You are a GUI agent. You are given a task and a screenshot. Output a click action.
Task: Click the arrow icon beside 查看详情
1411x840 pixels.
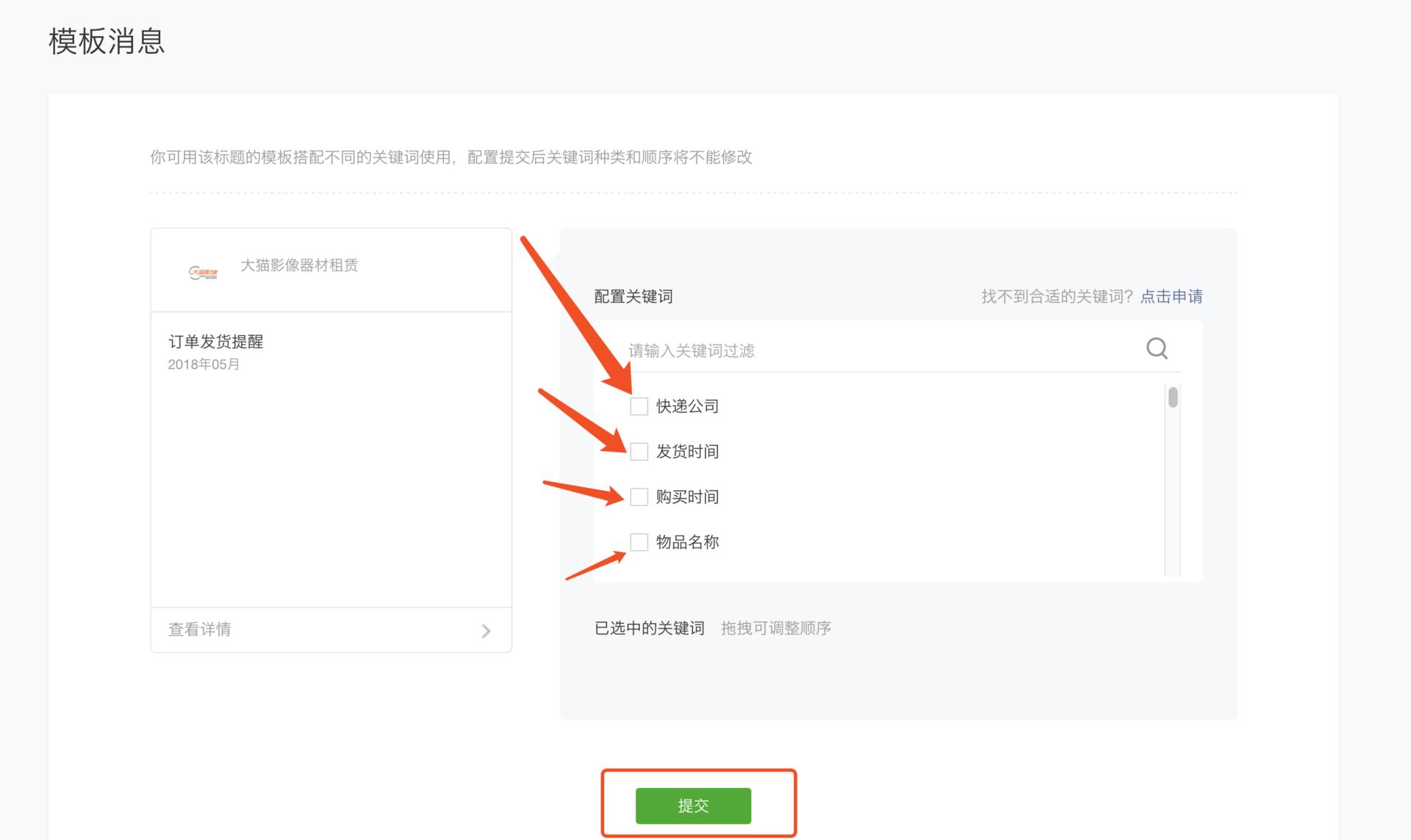(x=486, y=630)
